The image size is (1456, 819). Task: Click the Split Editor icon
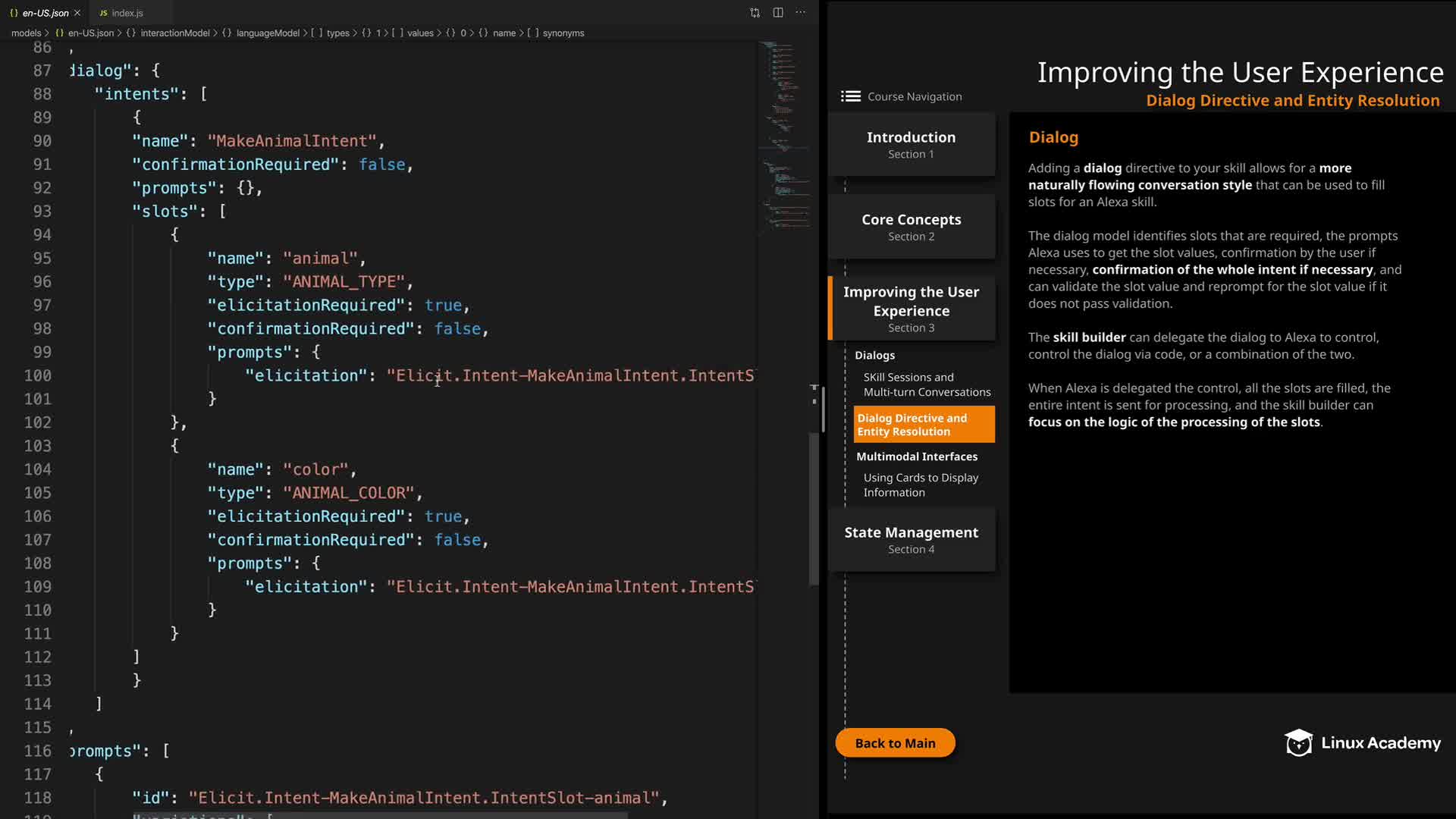point(778,13)
